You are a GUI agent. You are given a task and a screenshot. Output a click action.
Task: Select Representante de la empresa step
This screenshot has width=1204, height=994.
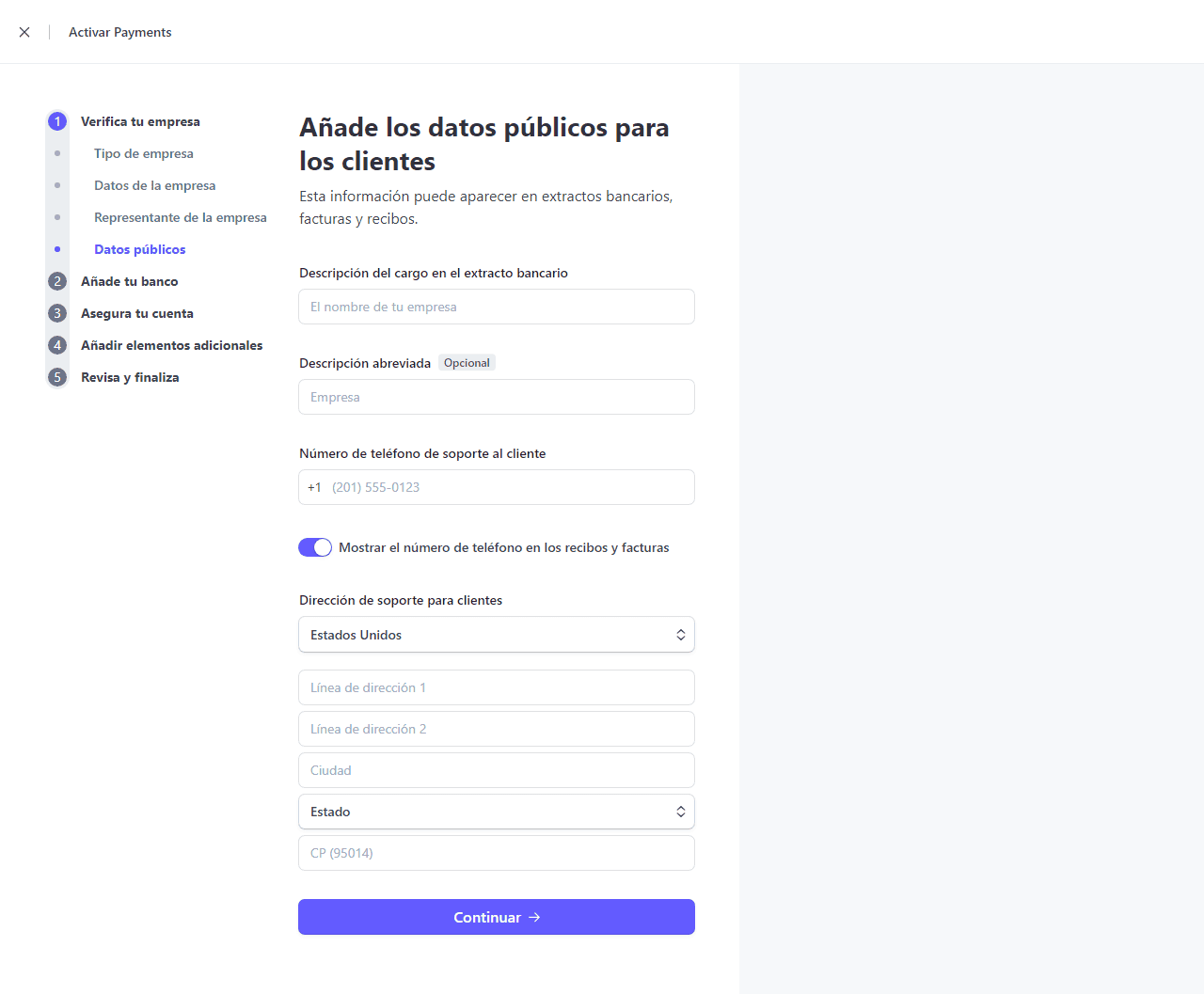pyautogui.click(x=180, y=217)
